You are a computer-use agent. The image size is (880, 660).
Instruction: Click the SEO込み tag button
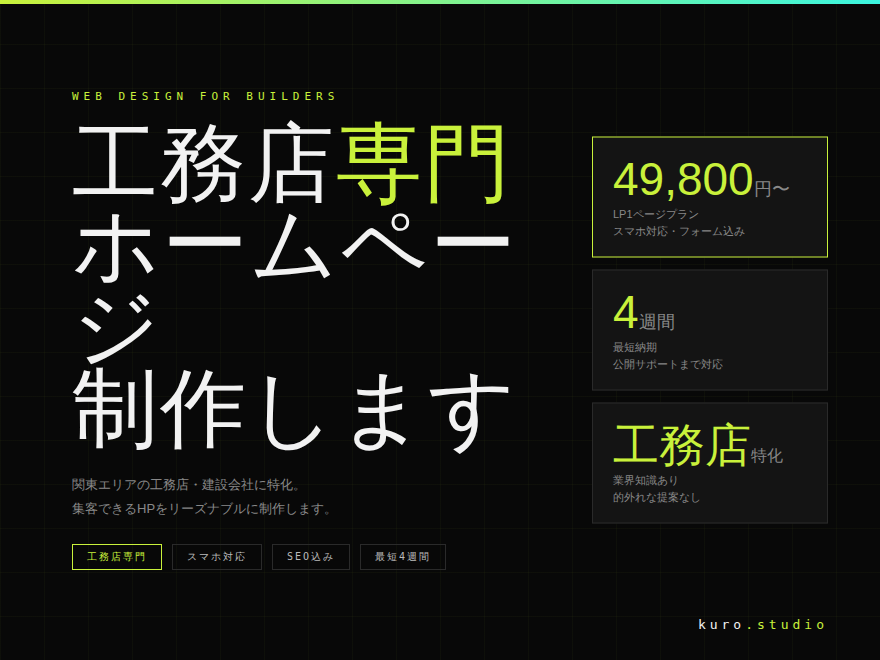coord(311,557)
